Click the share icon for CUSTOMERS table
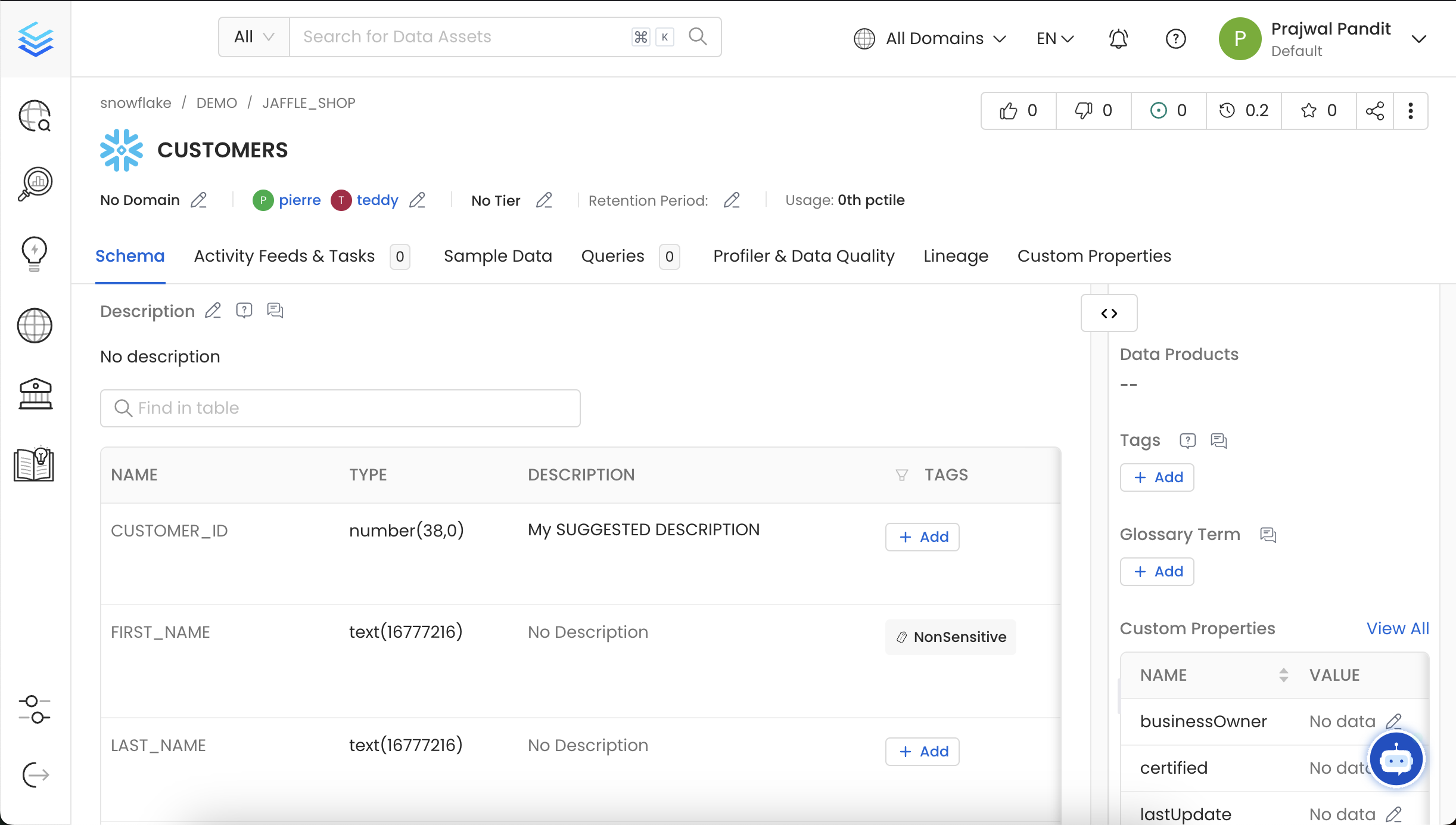 1374,111
